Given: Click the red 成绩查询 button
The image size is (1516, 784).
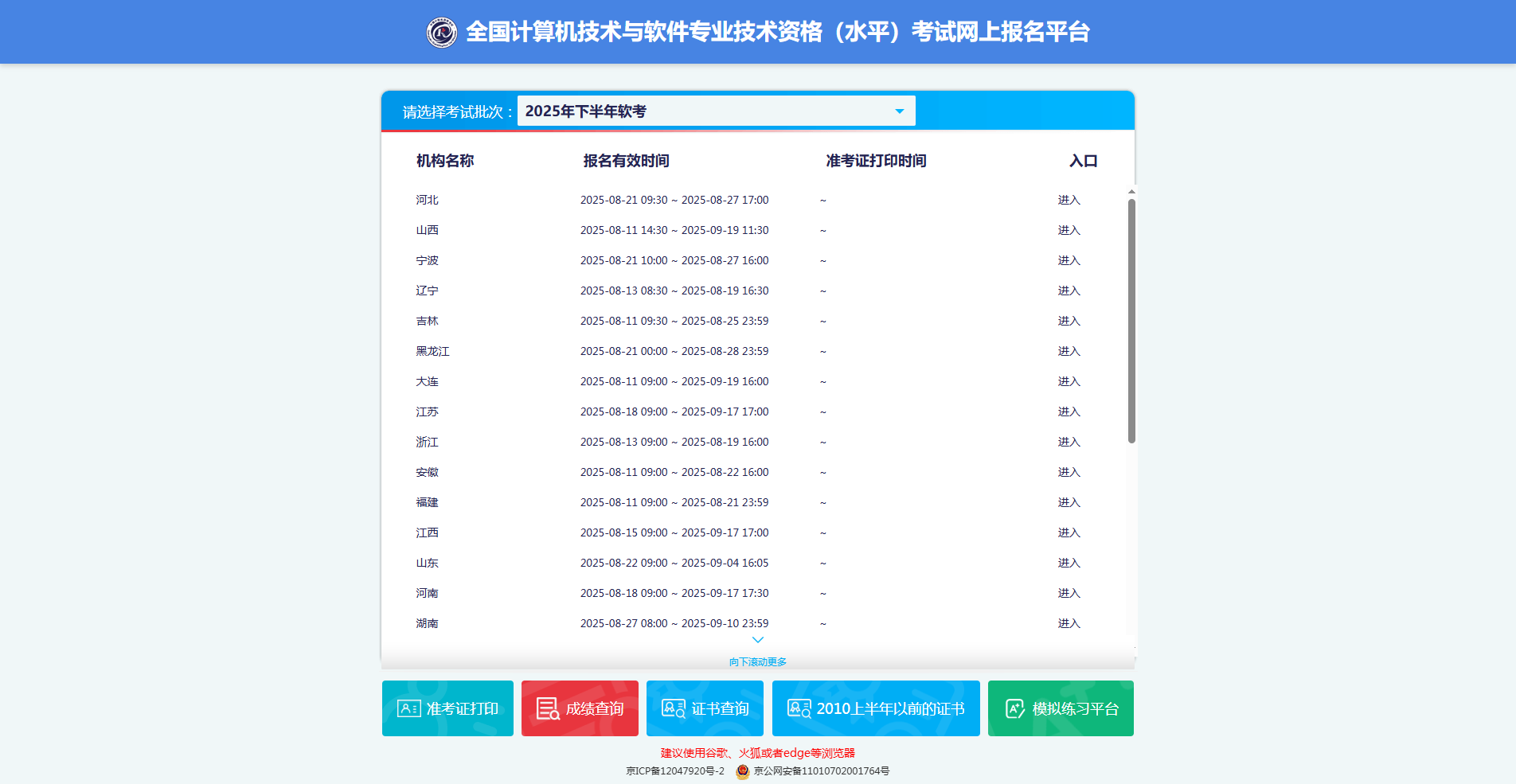Looking at the screenshot, I should click(x=579, y=708).
